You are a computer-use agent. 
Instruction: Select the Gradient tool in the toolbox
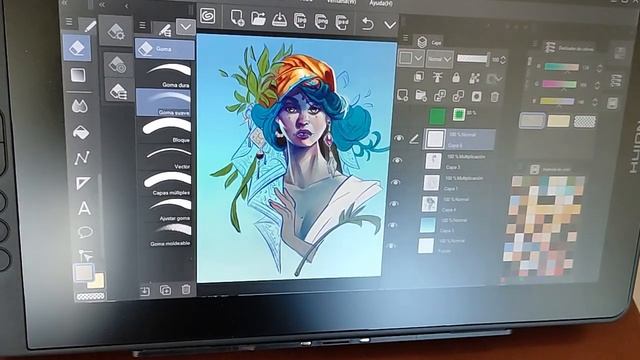pyautogui.click(x=78, y=76)
